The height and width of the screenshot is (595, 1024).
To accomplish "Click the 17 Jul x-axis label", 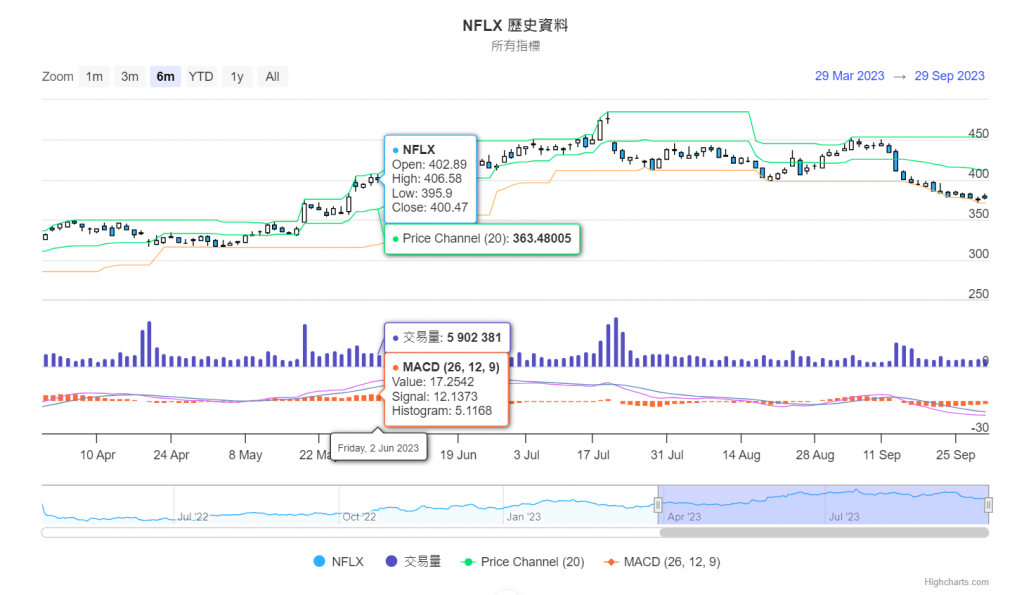I will click(x=593, y=455).
